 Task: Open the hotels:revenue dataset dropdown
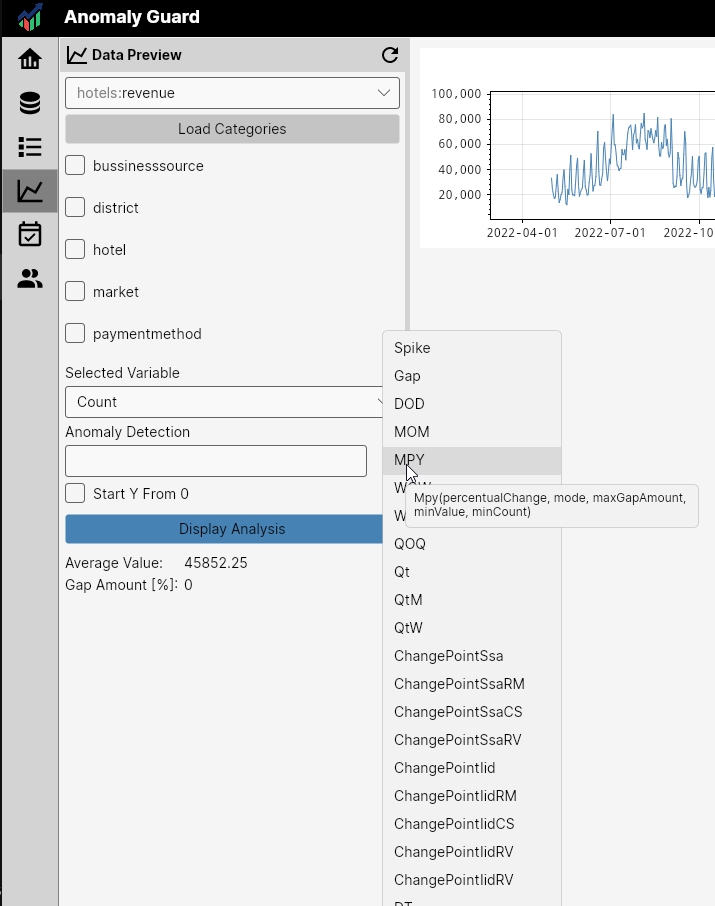pos(232,93)
